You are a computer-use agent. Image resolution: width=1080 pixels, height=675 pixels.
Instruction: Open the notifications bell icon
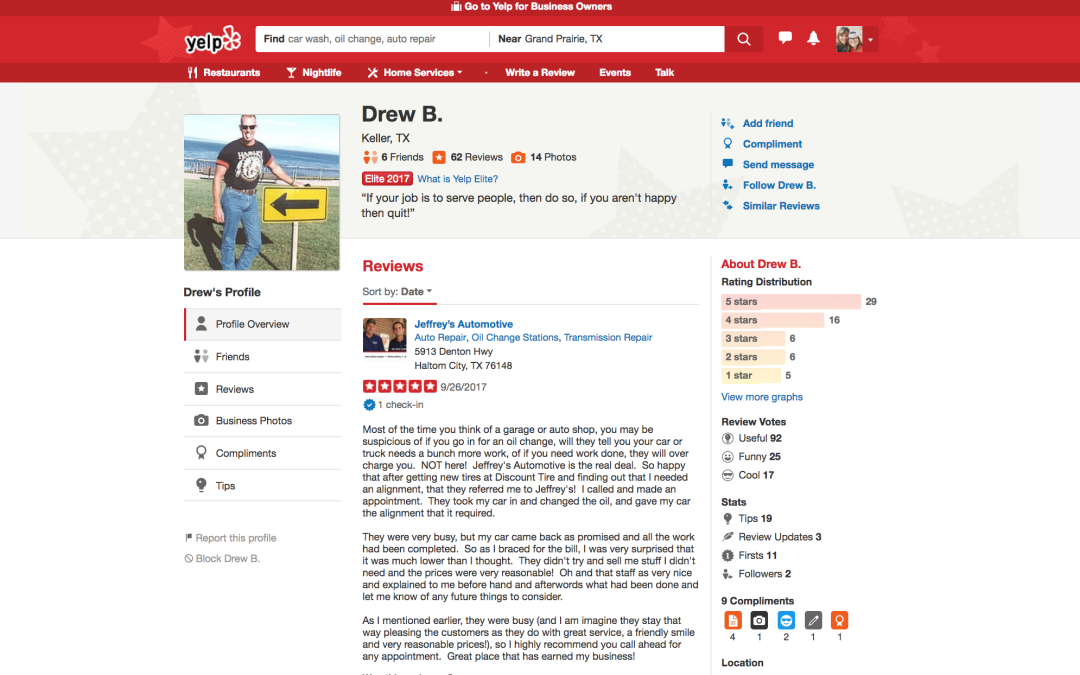813,38
